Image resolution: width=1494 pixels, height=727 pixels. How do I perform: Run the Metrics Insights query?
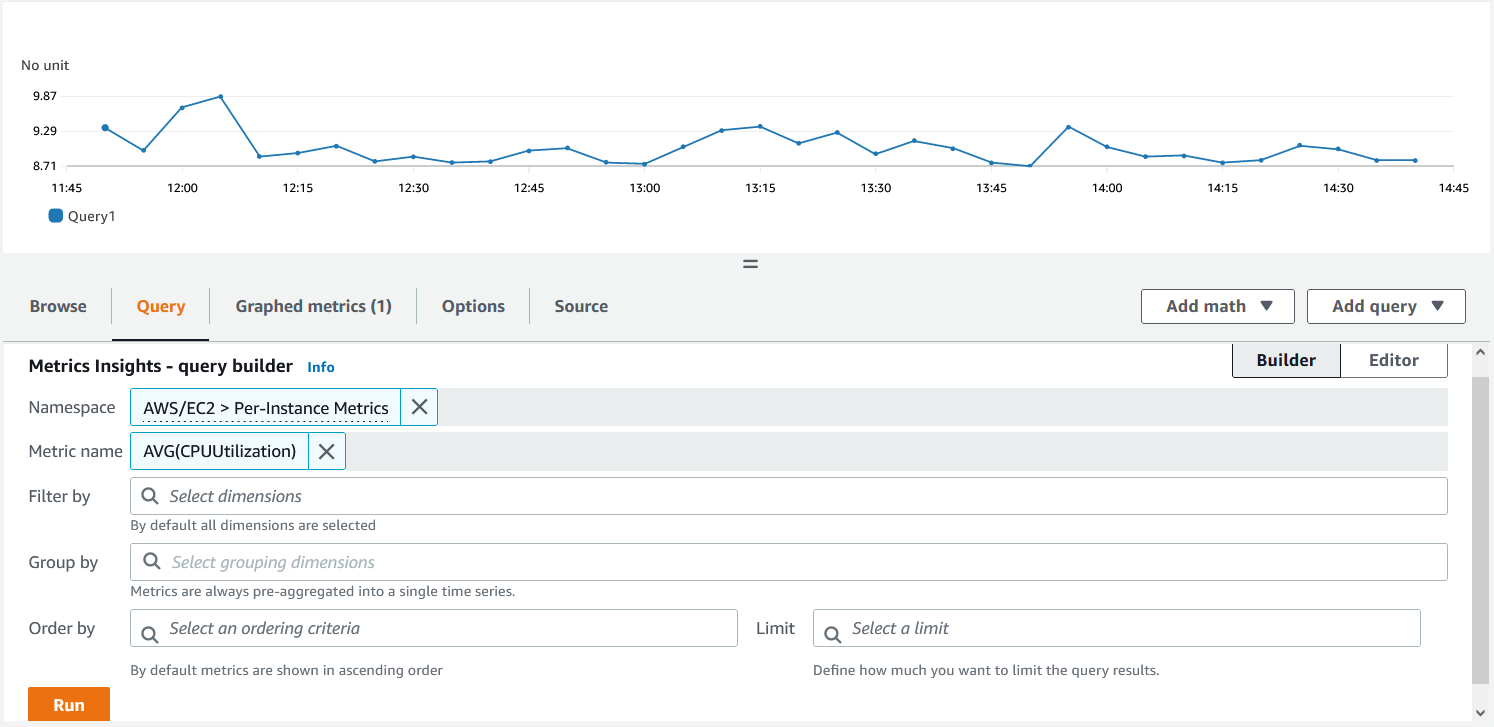click(x=68, y=704)
